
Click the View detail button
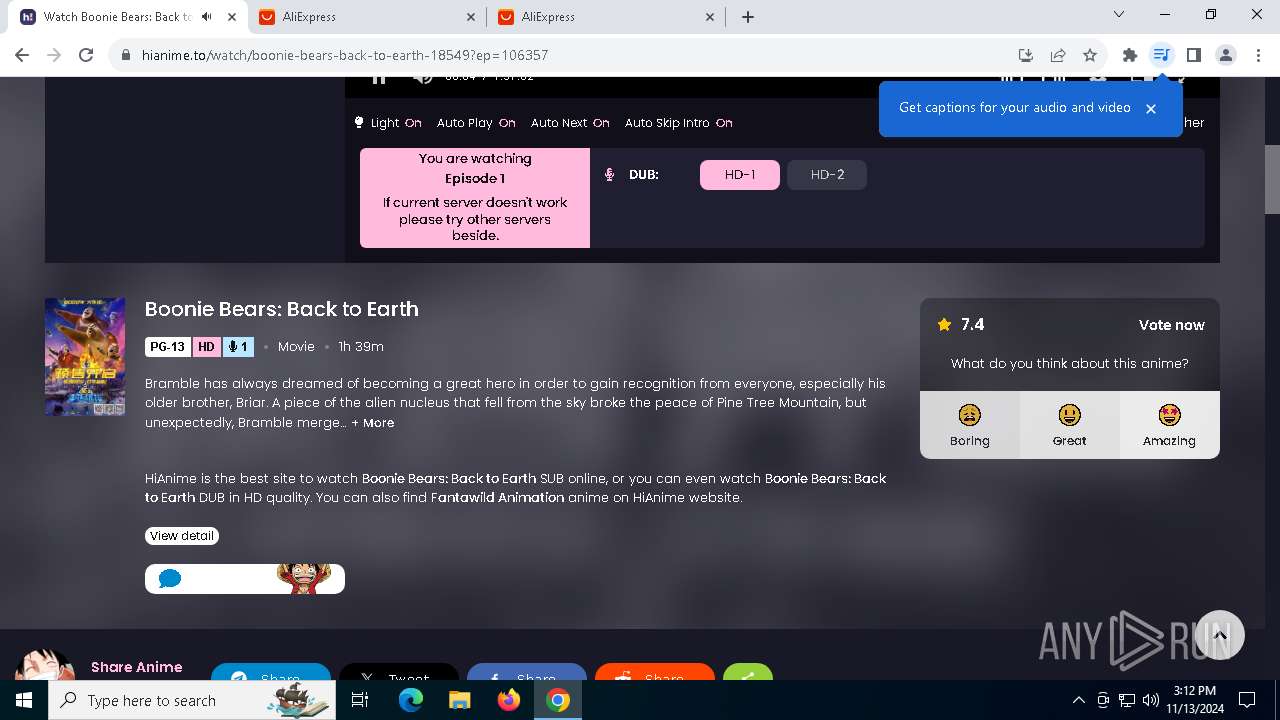tap(181, 536)
